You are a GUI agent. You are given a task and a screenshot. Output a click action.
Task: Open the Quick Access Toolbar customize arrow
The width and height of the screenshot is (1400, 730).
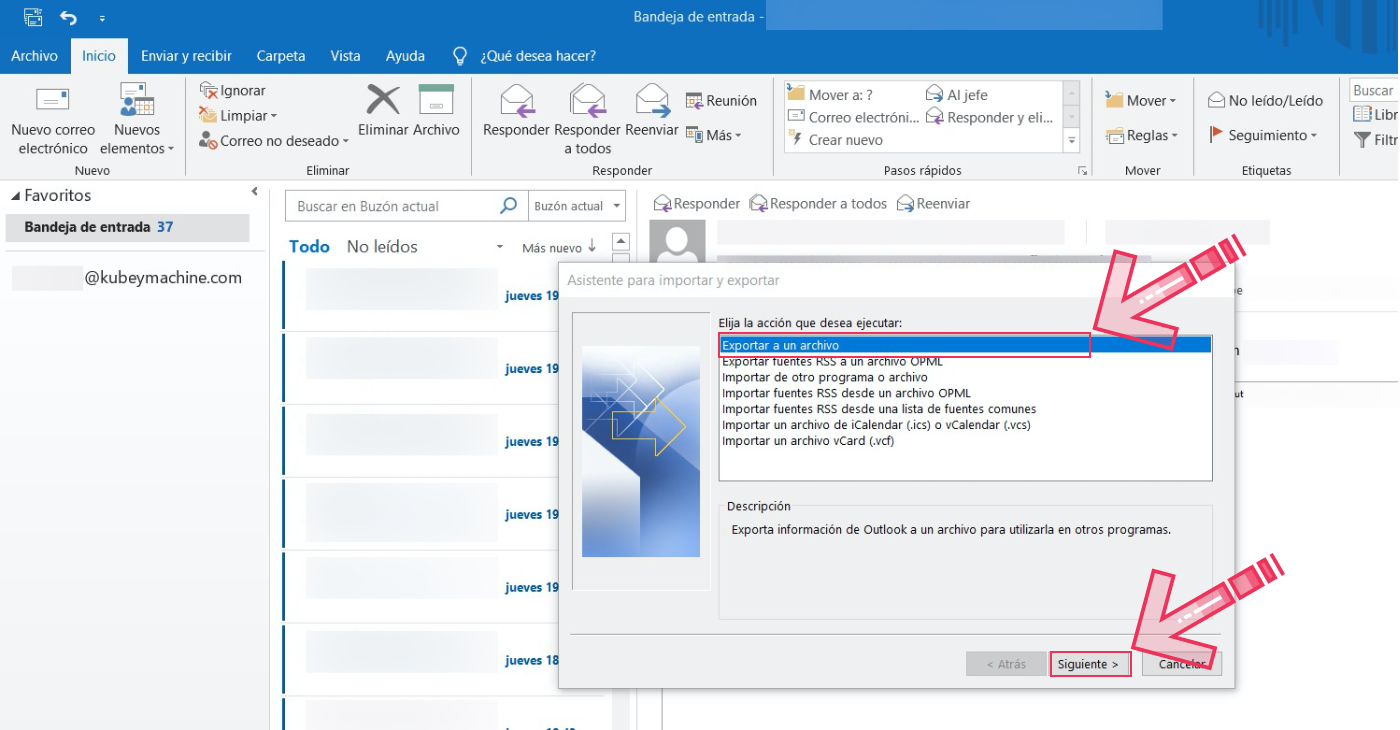click(x=102, y=18)
